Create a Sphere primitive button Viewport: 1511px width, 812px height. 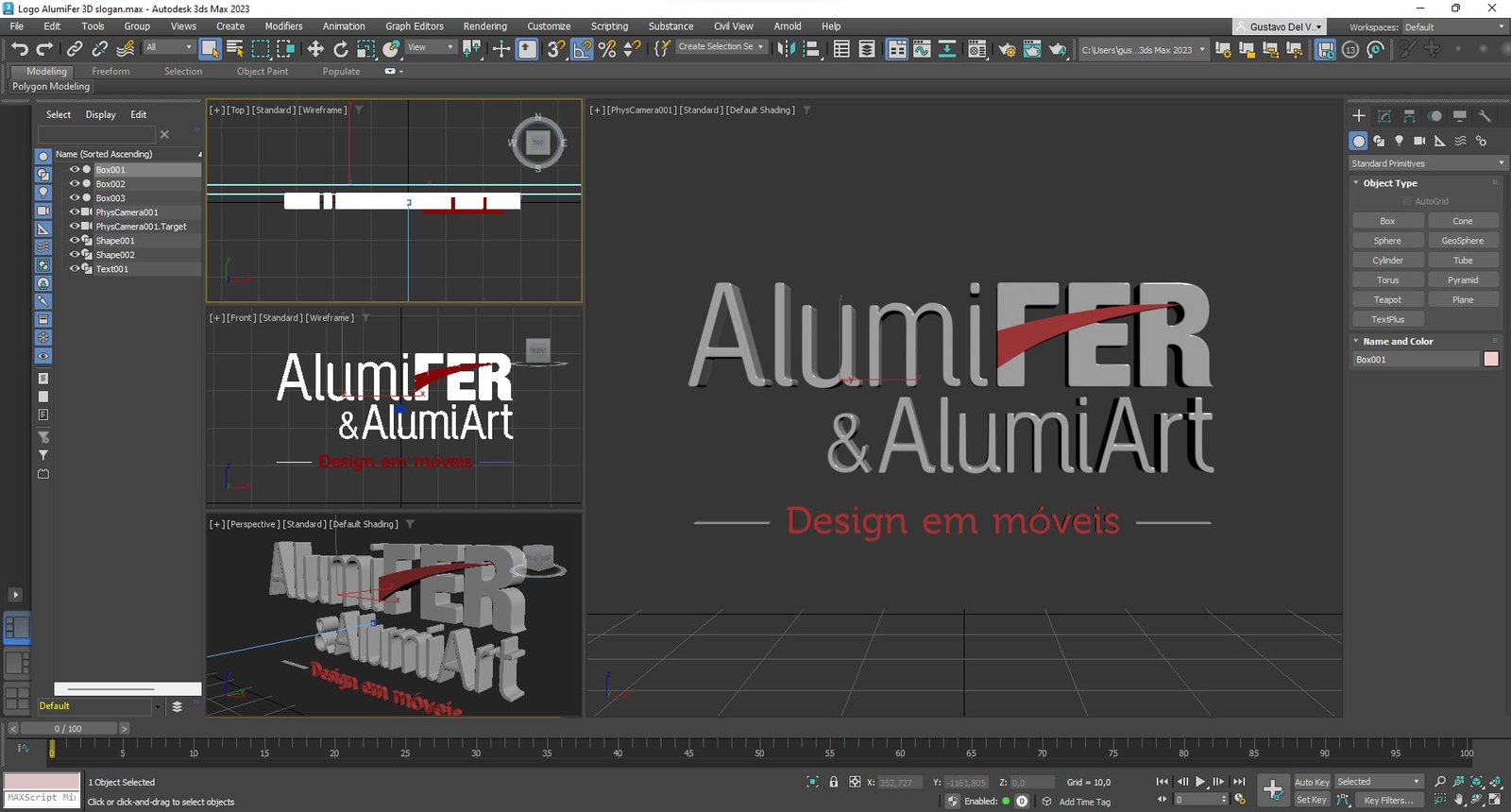tap(1387, 241)
